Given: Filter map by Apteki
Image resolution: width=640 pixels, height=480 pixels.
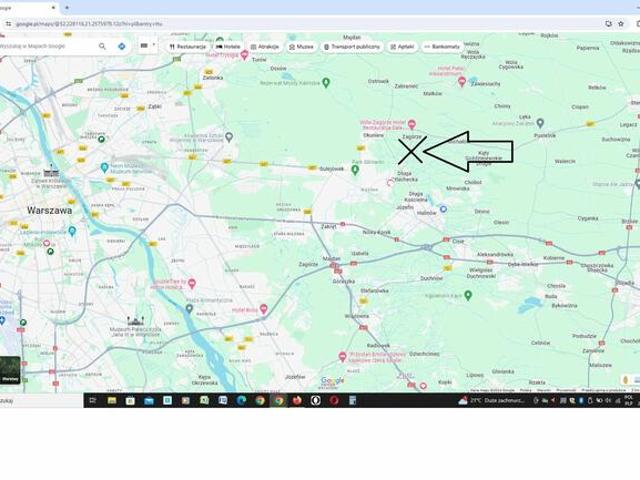Looking at the screenshot, I should coord(402,47).
